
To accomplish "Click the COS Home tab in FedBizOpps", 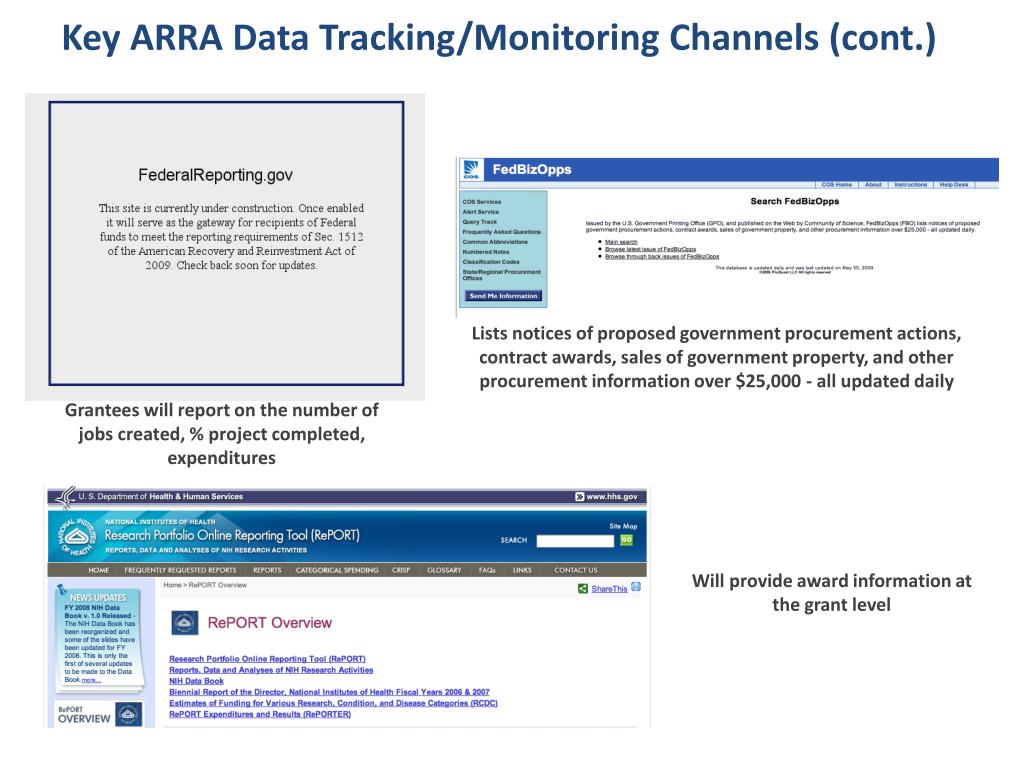I will click(x=837, y=185).
